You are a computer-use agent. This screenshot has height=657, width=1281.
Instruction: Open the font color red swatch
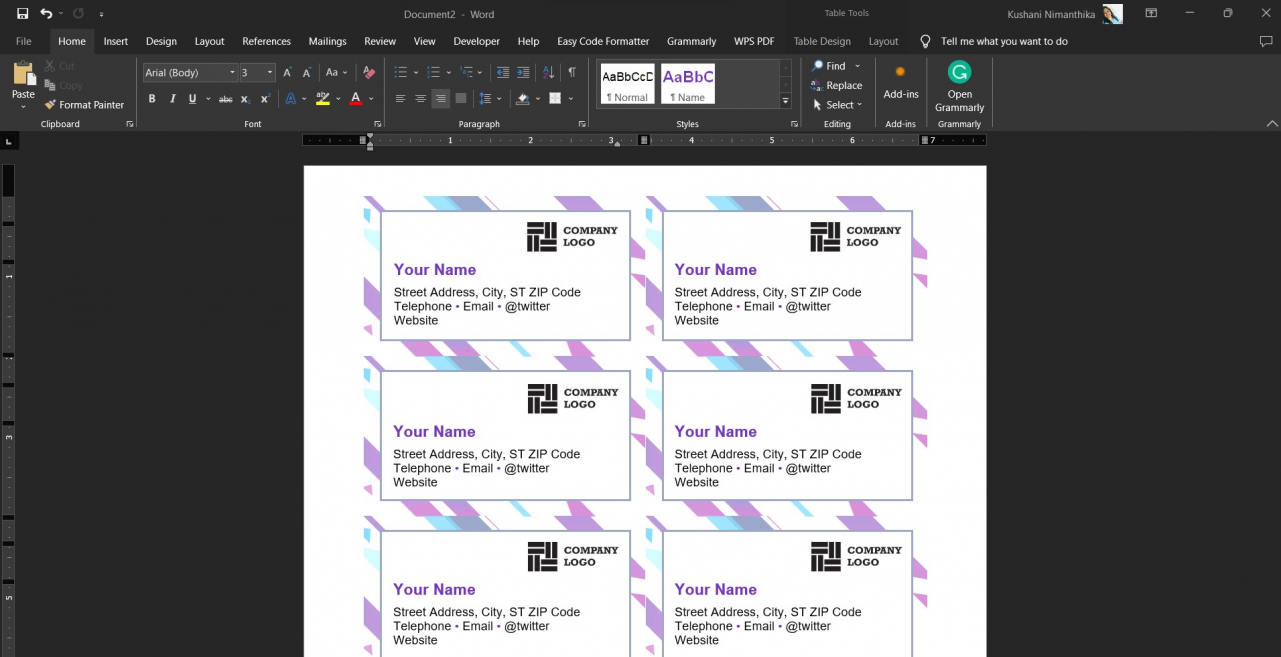tap(355, 98)
